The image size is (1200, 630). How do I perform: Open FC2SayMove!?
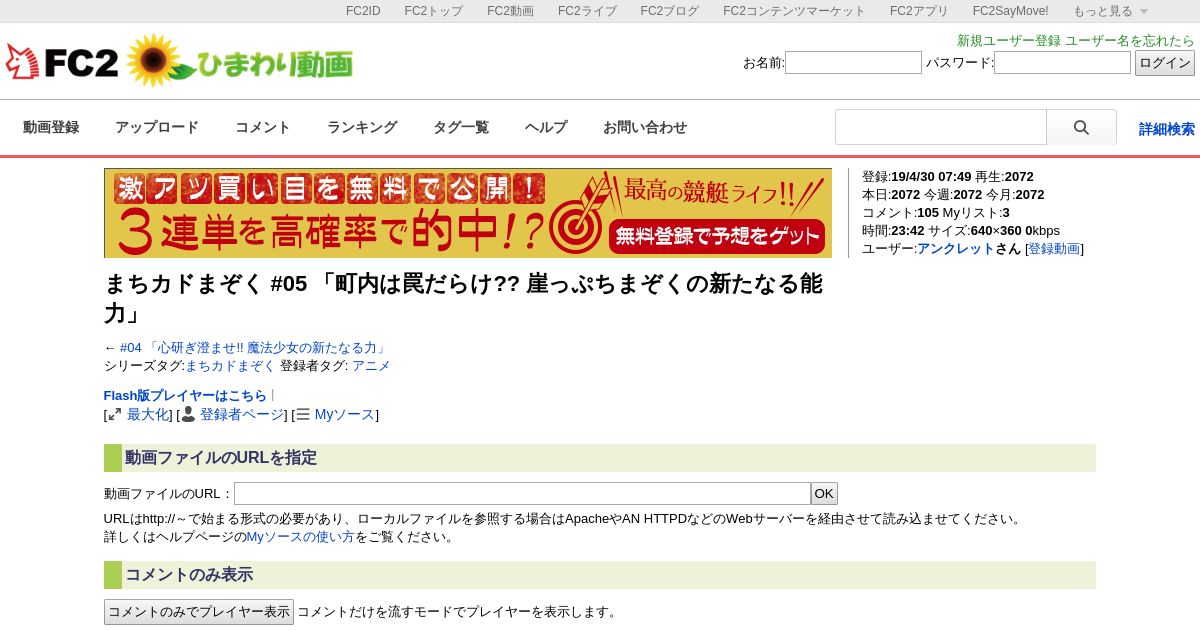click(1010, 11)
